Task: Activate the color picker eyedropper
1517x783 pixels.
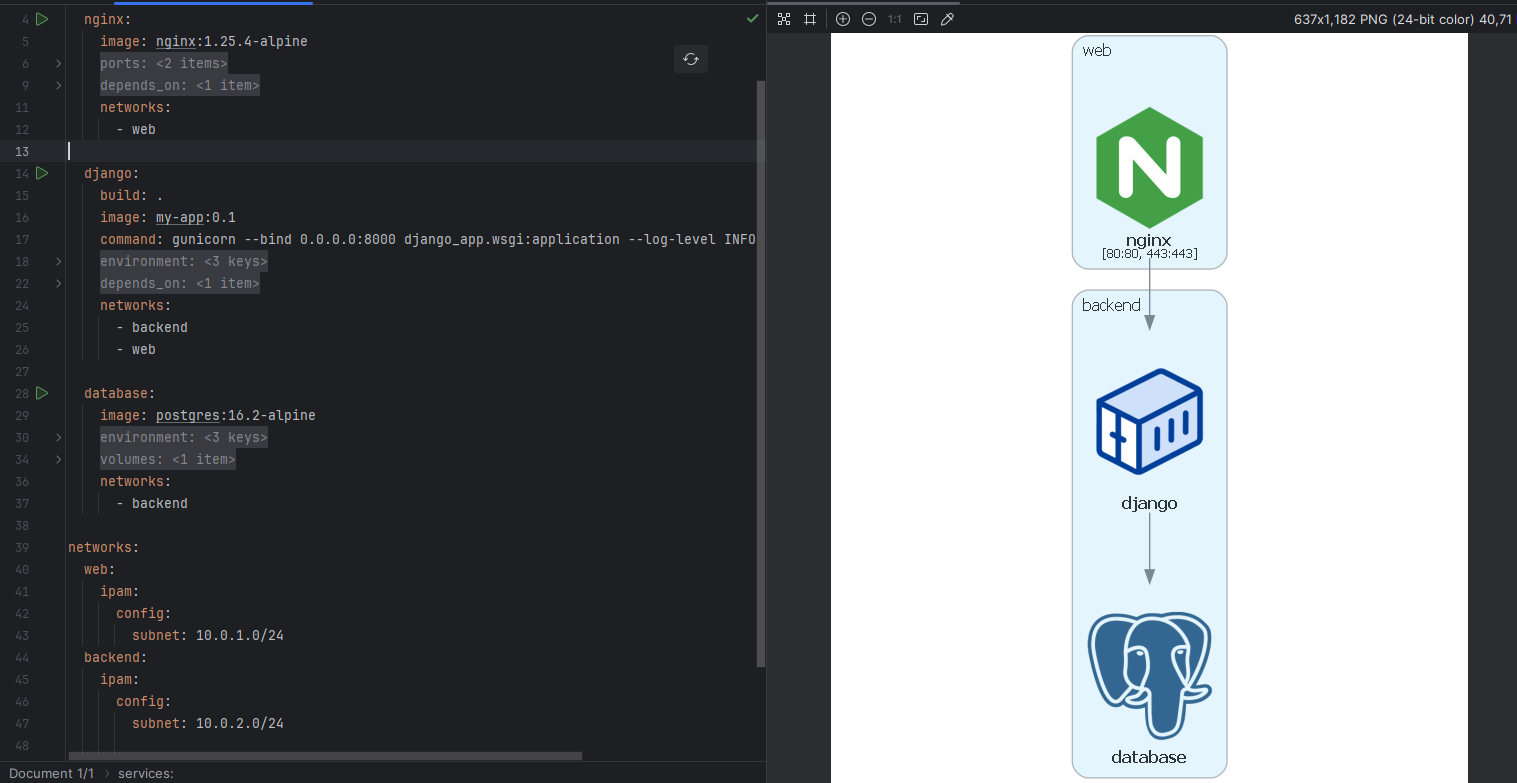Action: 948,19
